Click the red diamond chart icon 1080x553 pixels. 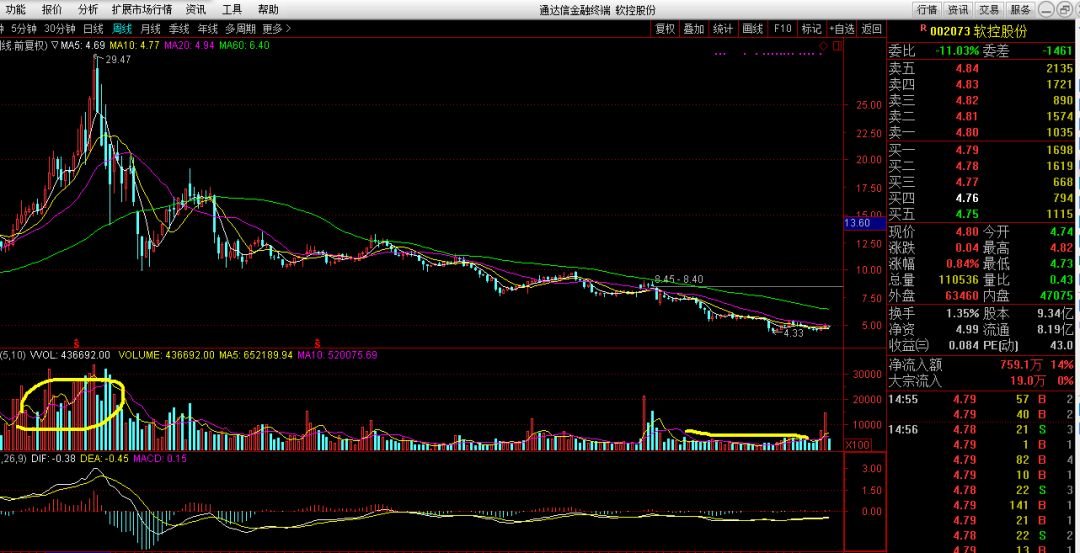click(824, 45)
